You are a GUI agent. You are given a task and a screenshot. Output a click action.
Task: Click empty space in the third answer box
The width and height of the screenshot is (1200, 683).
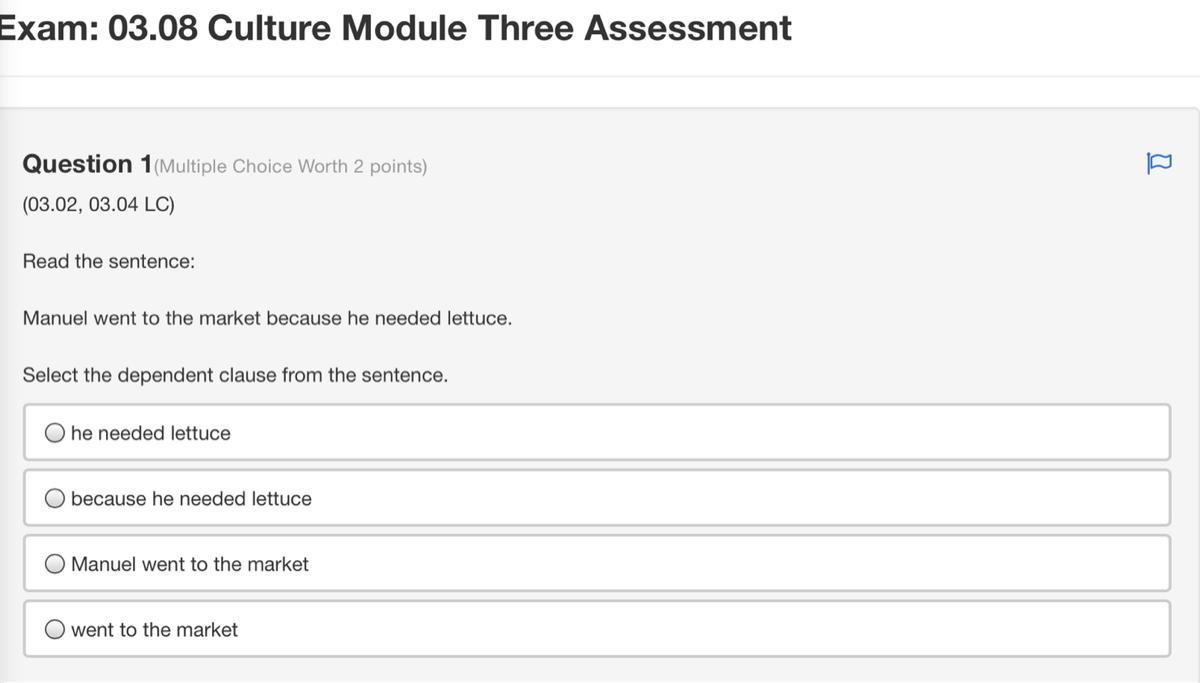click(x=700, y=564)
